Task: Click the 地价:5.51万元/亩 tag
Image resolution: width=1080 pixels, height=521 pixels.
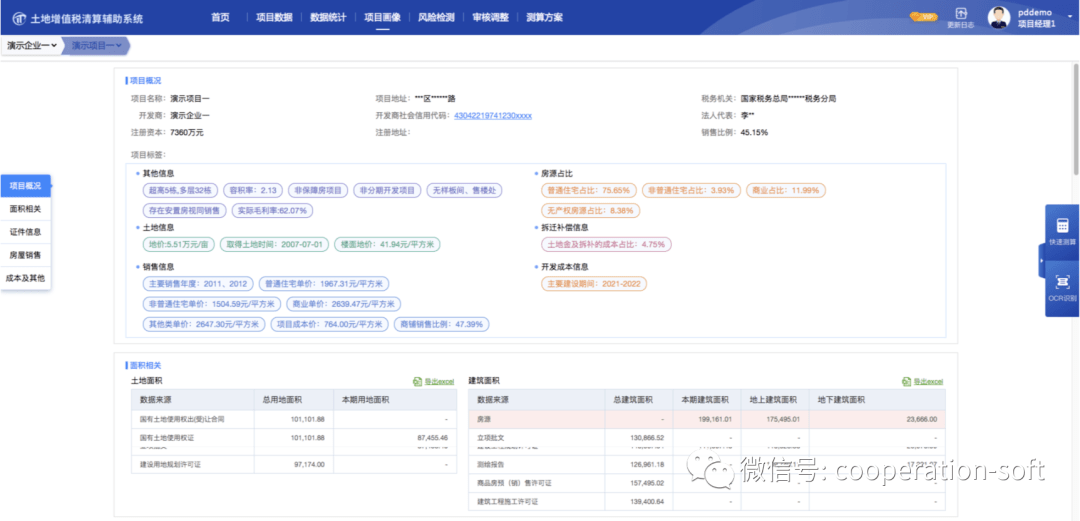Action: tap(178, 244)
